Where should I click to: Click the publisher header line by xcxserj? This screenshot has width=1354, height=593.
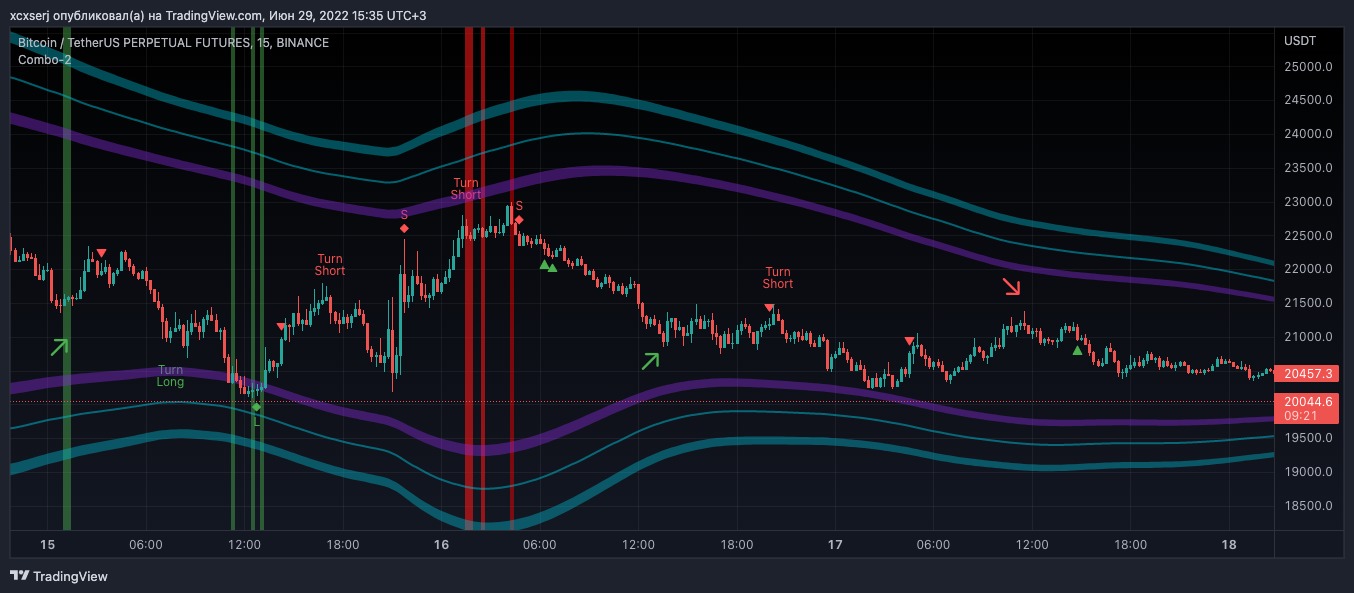tap(218, 15)
